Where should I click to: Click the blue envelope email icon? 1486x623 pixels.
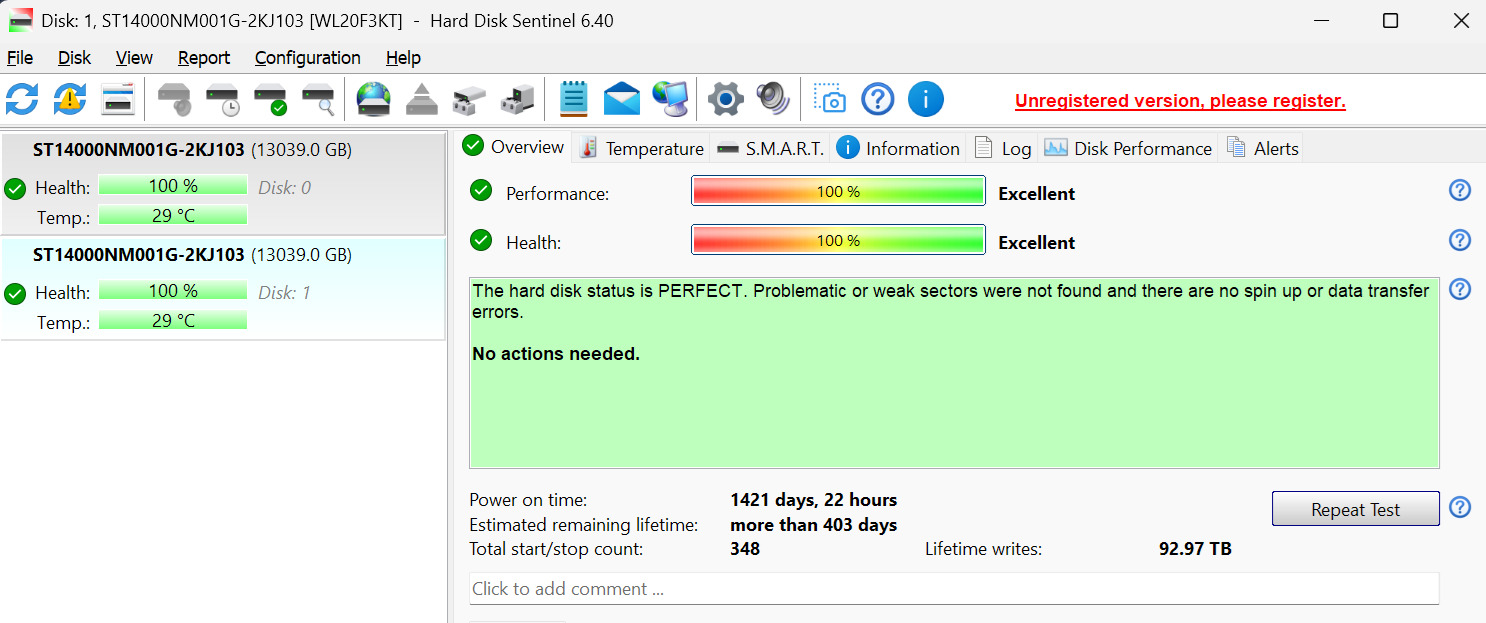pos(621,99)
